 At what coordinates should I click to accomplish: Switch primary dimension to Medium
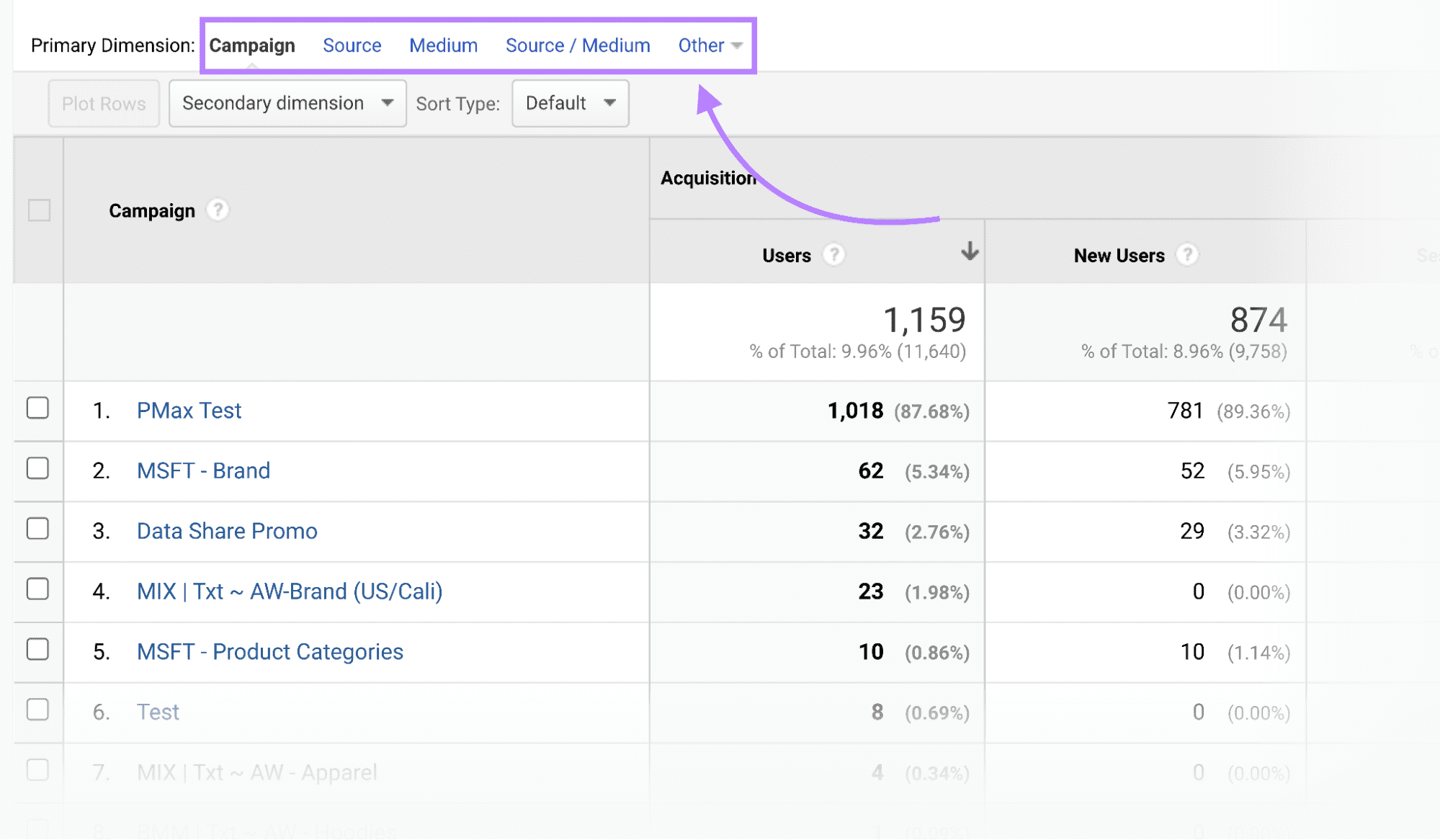tap(444, 45)
